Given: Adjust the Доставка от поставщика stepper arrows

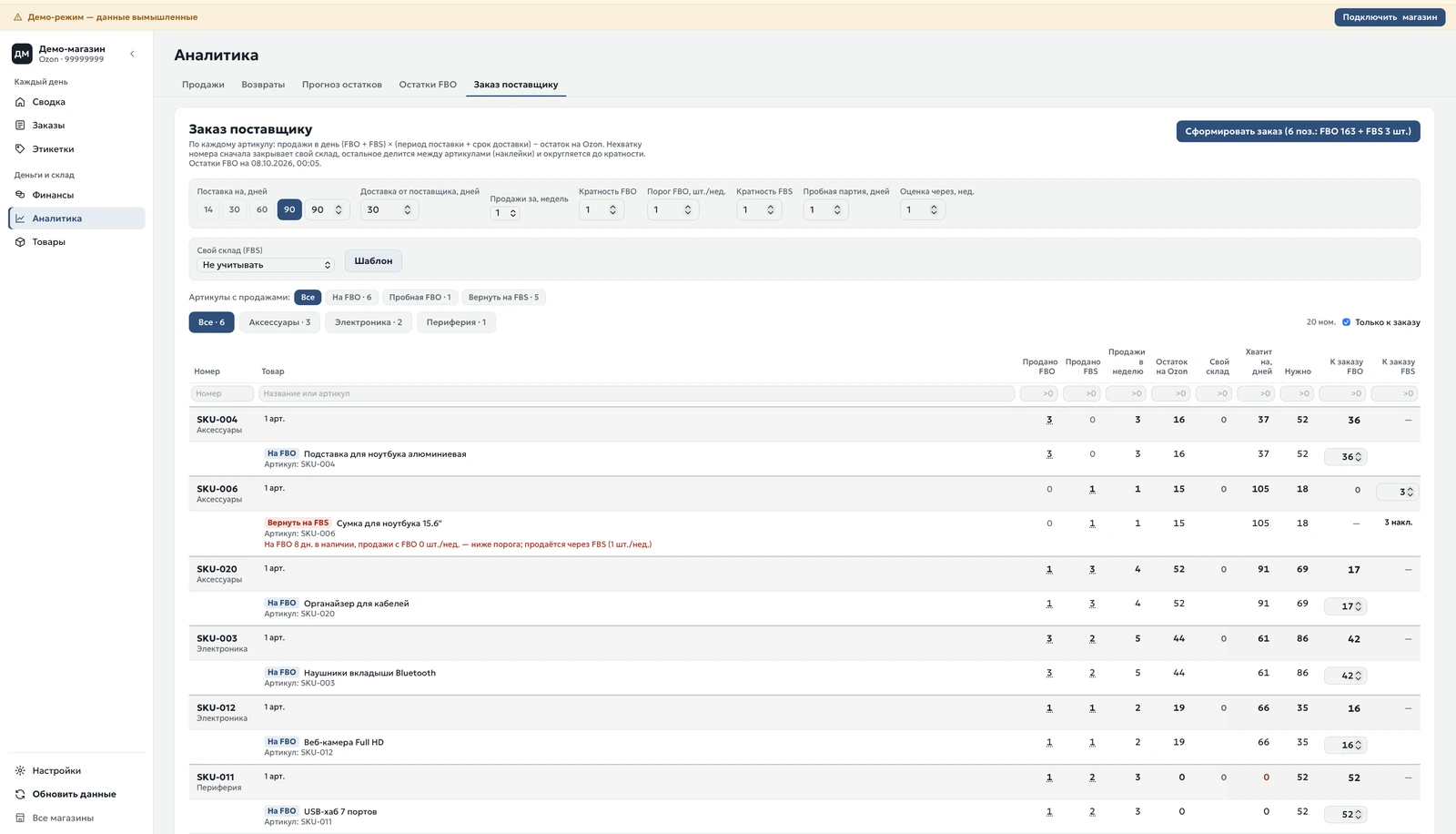Looking at the screenshot, I should click(x=407, y=209).
